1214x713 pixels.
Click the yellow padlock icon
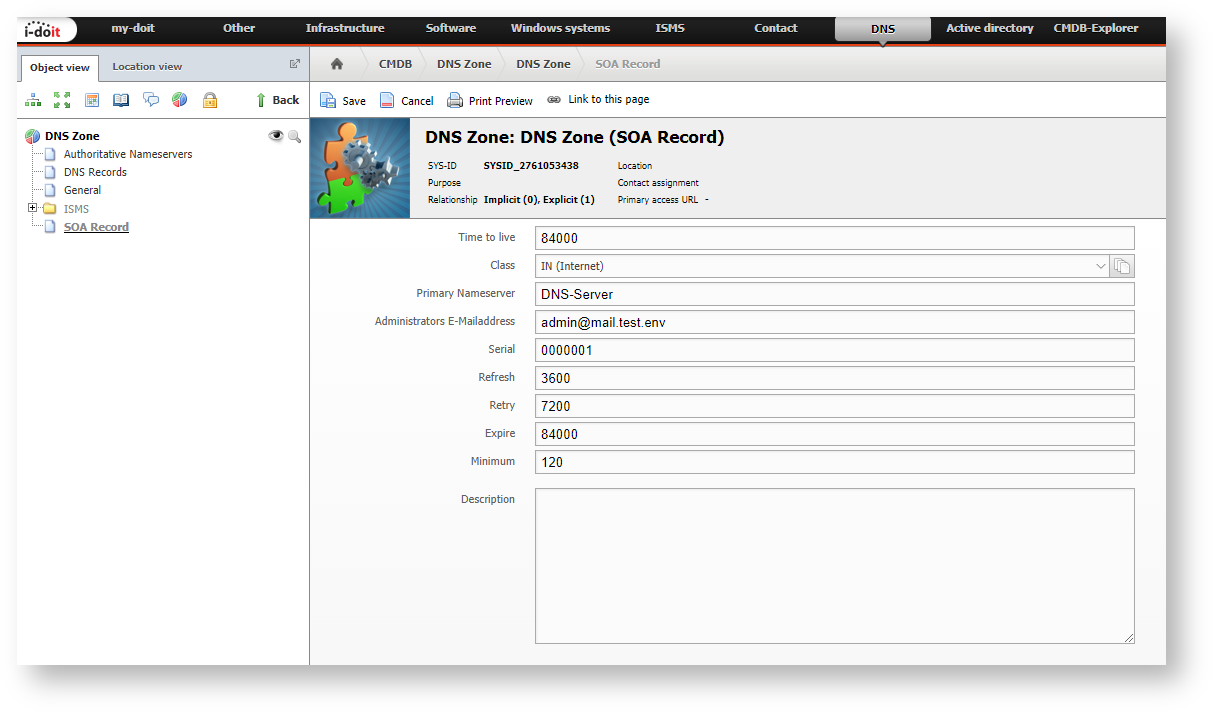210,100
